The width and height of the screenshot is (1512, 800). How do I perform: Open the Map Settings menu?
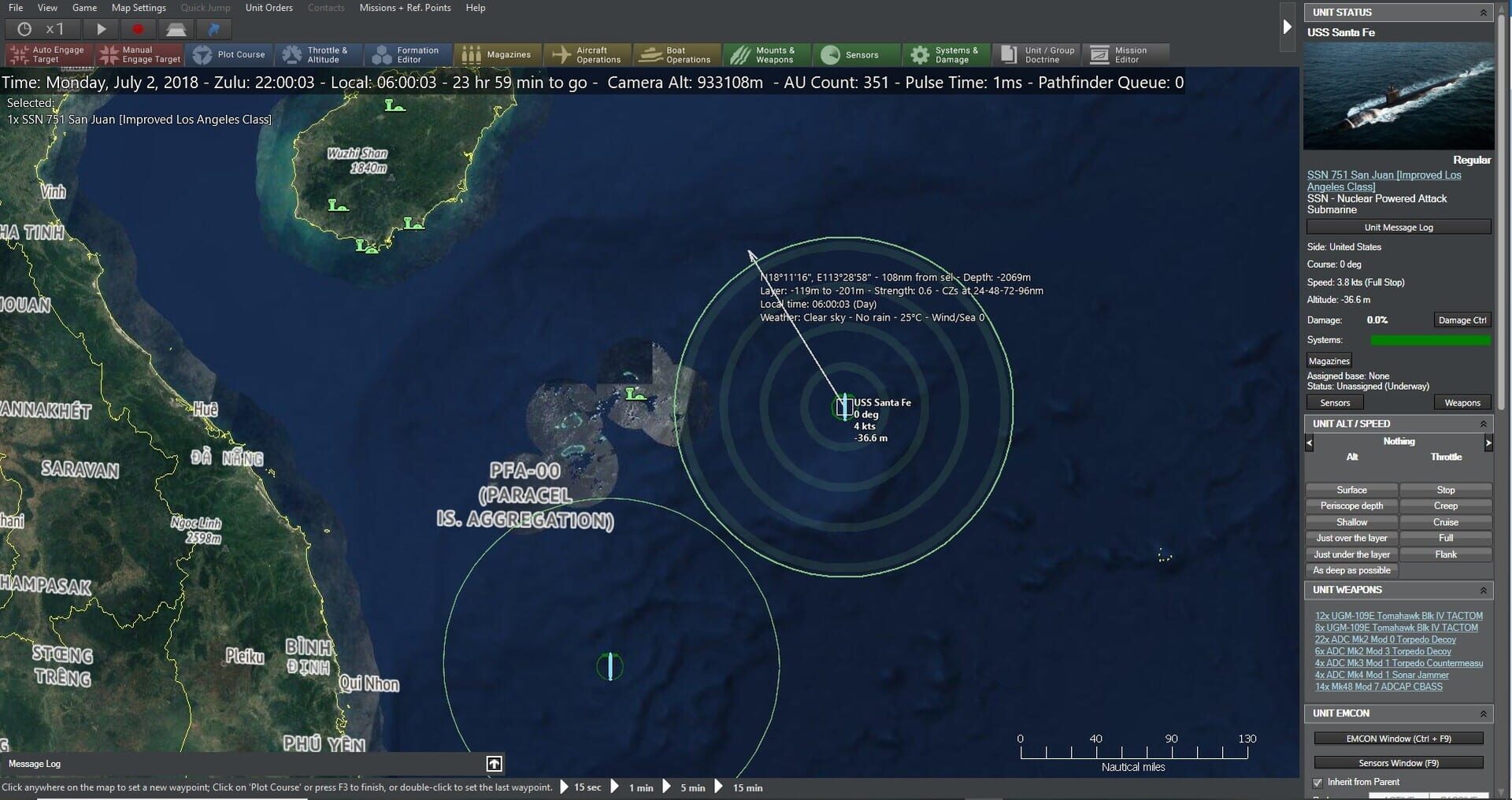coord(139,8)
